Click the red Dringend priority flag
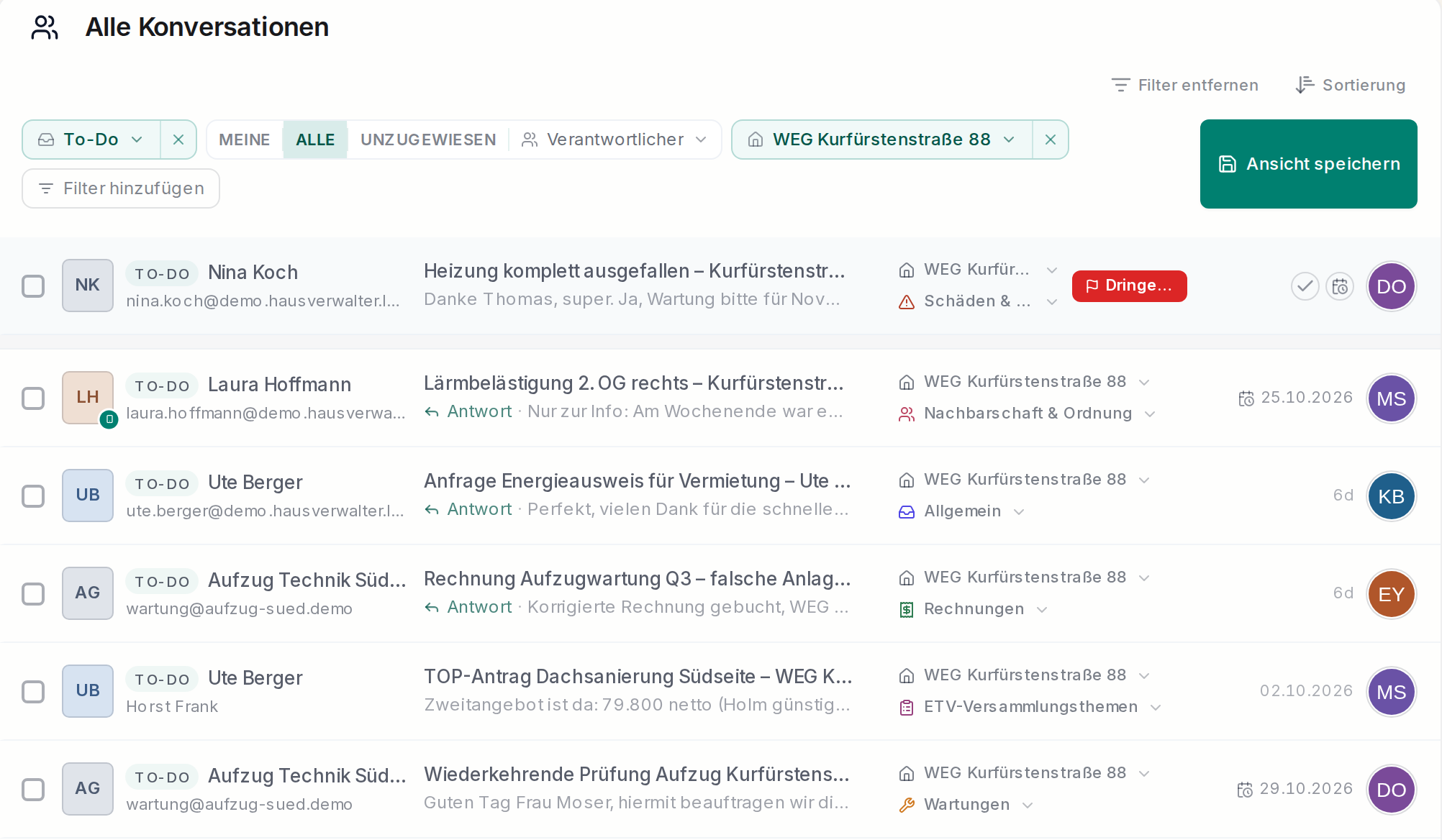Viewport: 1442px width, 840px height. (x=1129, y=286)
